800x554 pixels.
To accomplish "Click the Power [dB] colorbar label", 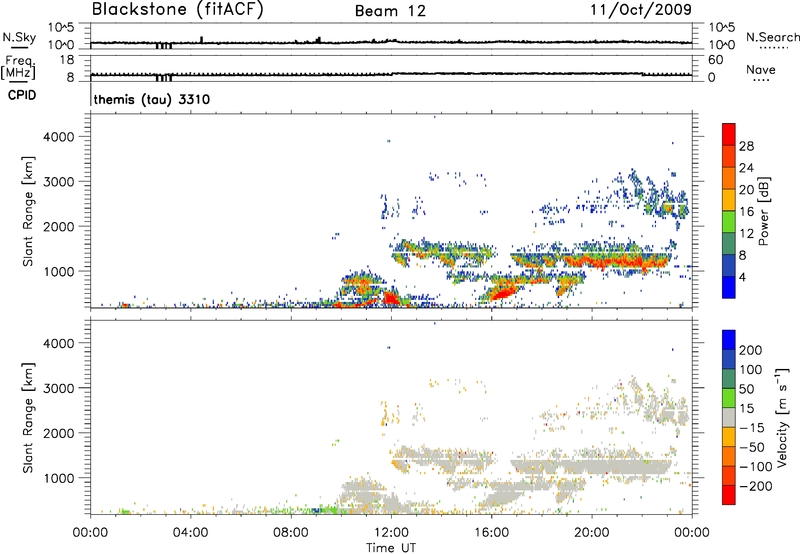I will pyautogui.click(x=763, y=211).
